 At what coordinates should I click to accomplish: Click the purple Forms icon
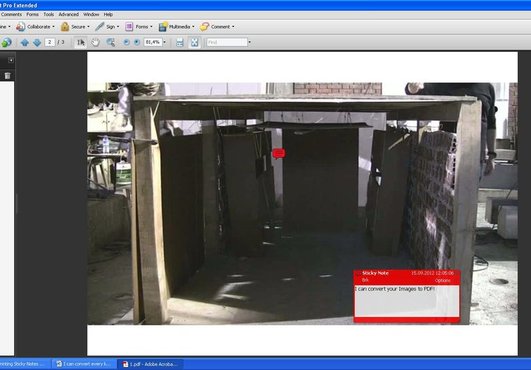(x=129, y=26)
